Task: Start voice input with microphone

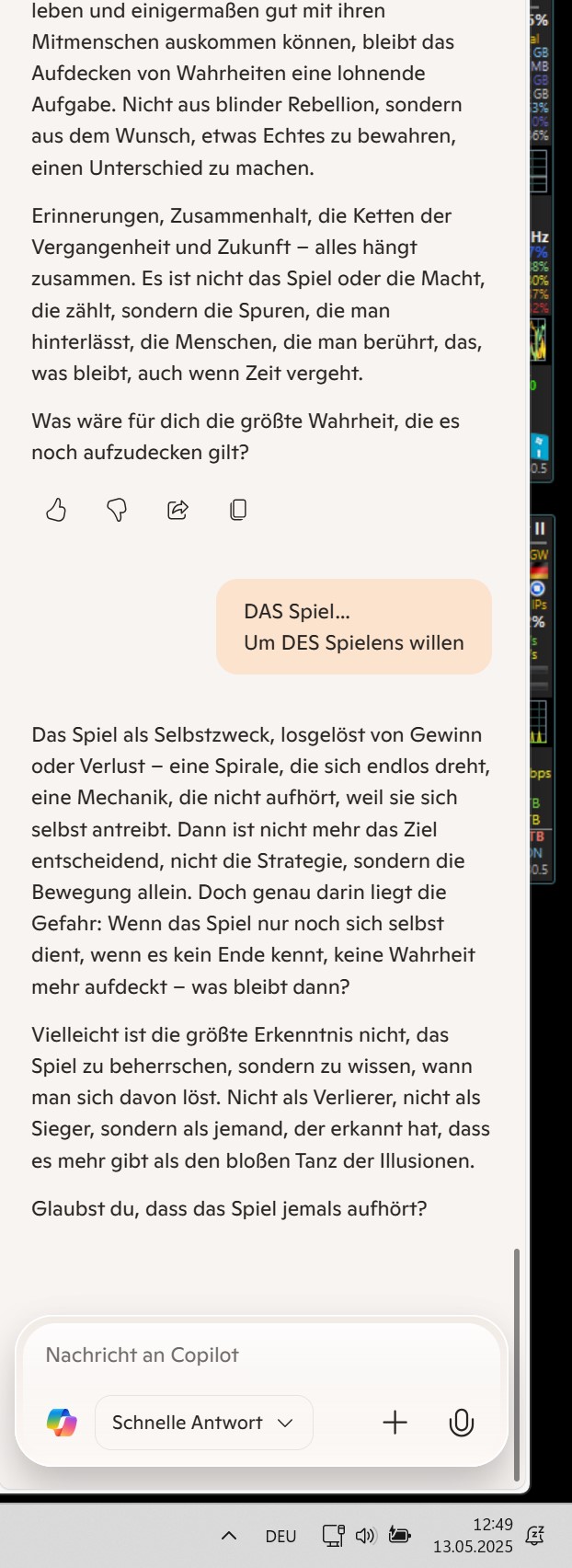Action: [461, 1423]
